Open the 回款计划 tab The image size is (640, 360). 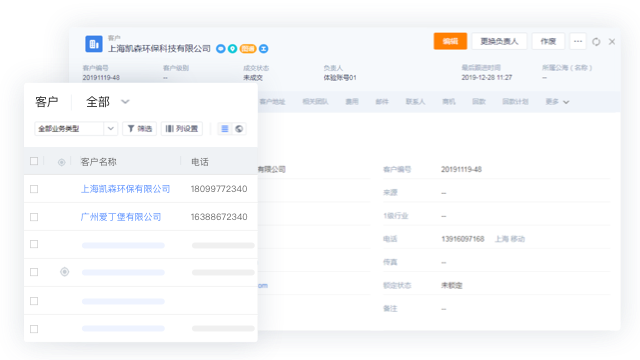pyautogui.click(x=515, y=102)
